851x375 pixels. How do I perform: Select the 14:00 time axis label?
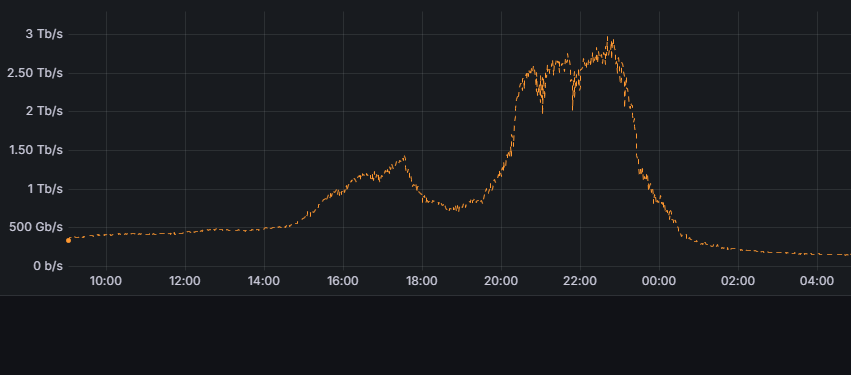pos(264,281)
